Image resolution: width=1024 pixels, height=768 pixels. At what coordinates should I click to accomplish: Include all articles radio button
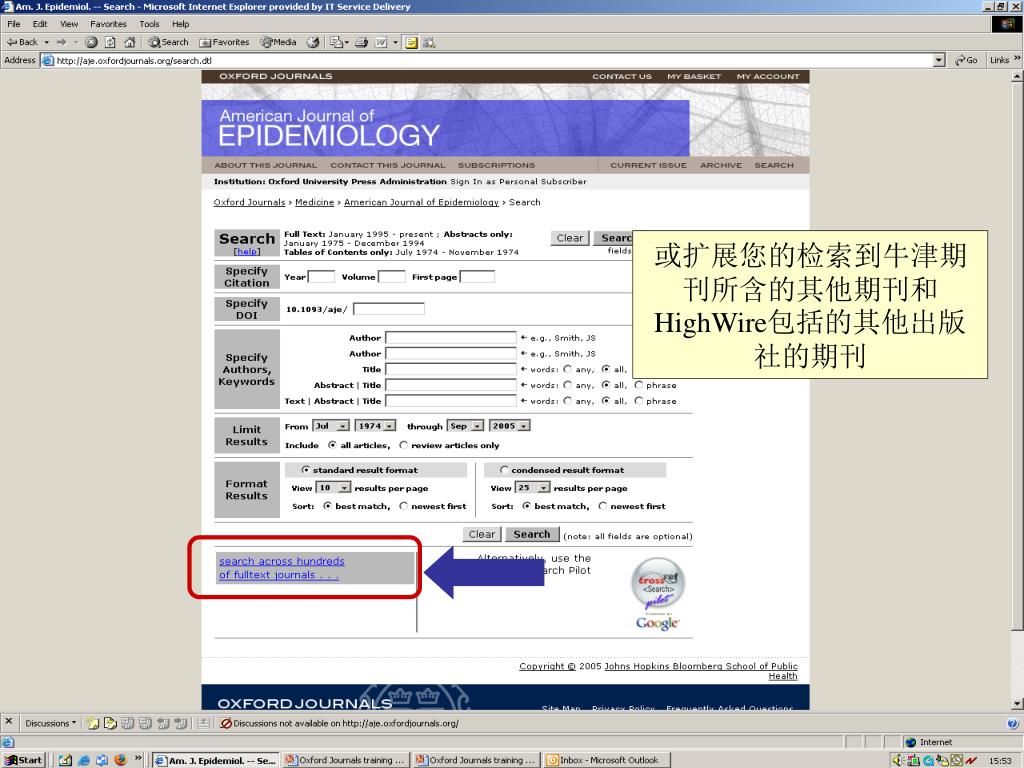pyautogui.click(x=332, y=445)
